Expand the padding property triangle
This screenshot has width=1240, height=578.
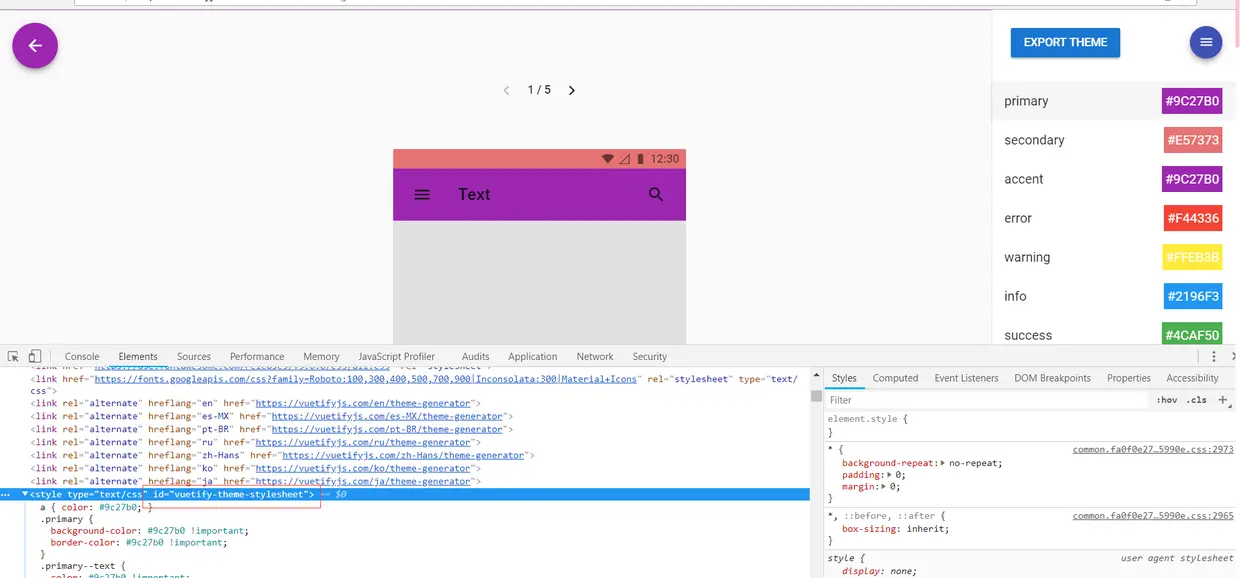(889, 475)
